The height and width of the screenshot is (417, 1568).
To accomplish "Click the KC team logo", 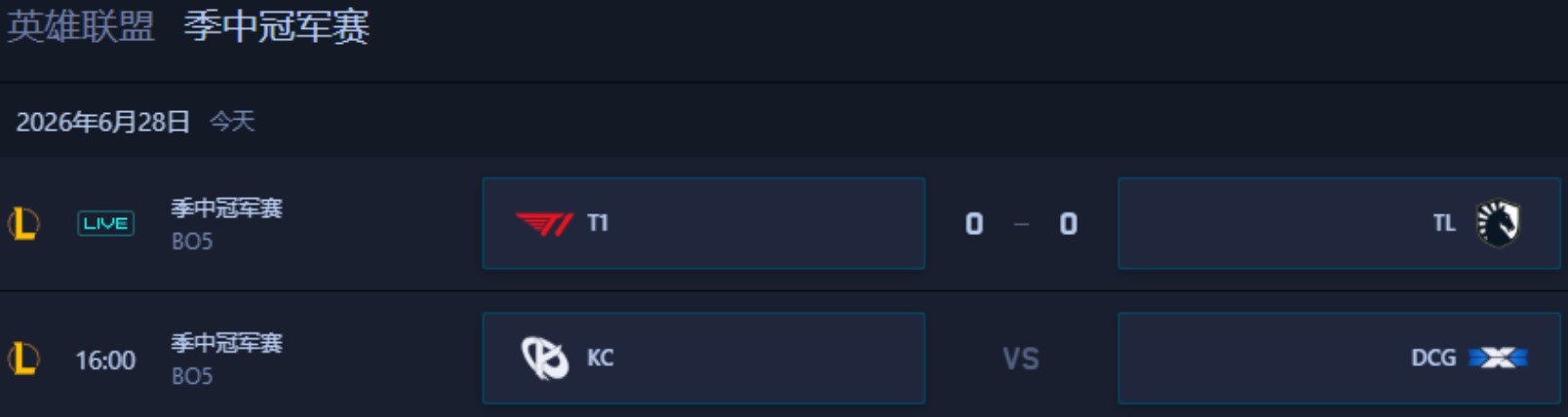I will coord(544,358).
